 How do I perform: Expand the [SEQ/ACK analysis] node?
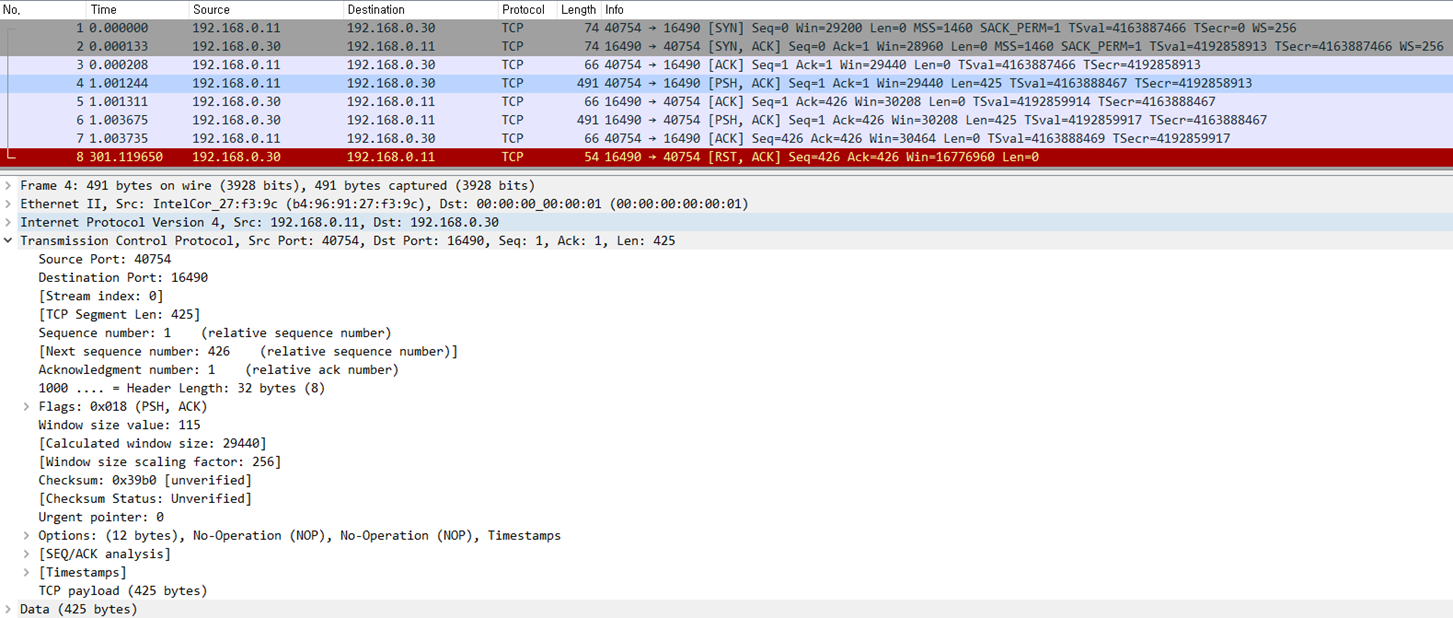27,554
